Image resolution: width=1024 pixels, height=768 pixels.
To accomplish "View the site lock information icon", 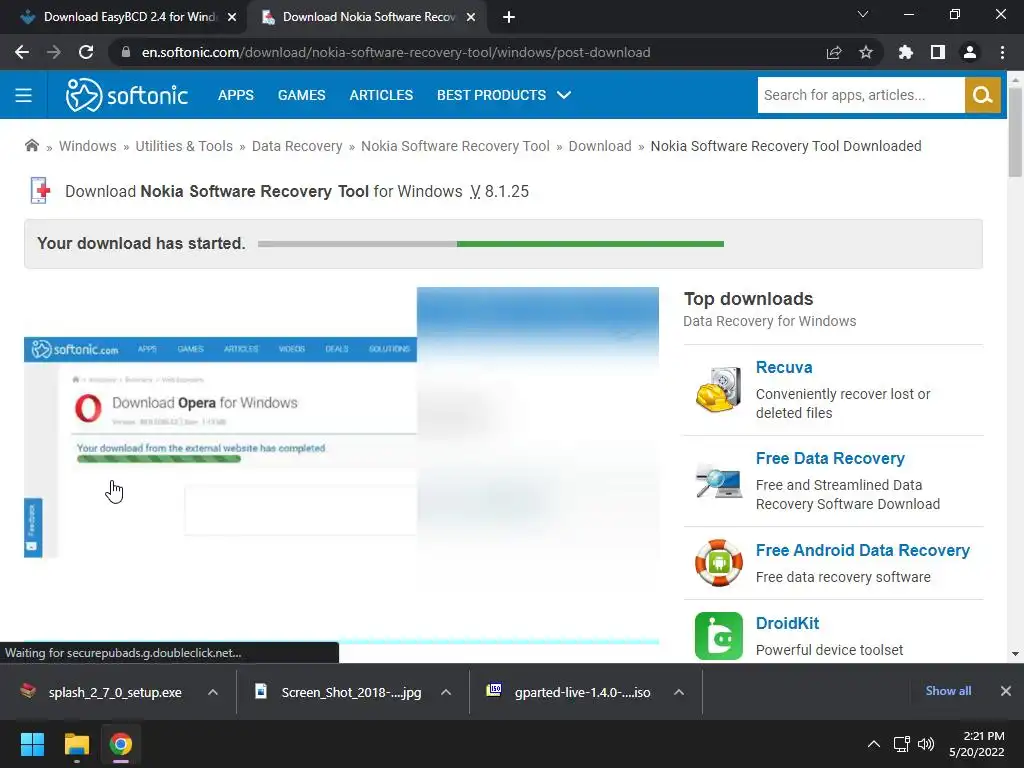I will [x=126, y=52].
